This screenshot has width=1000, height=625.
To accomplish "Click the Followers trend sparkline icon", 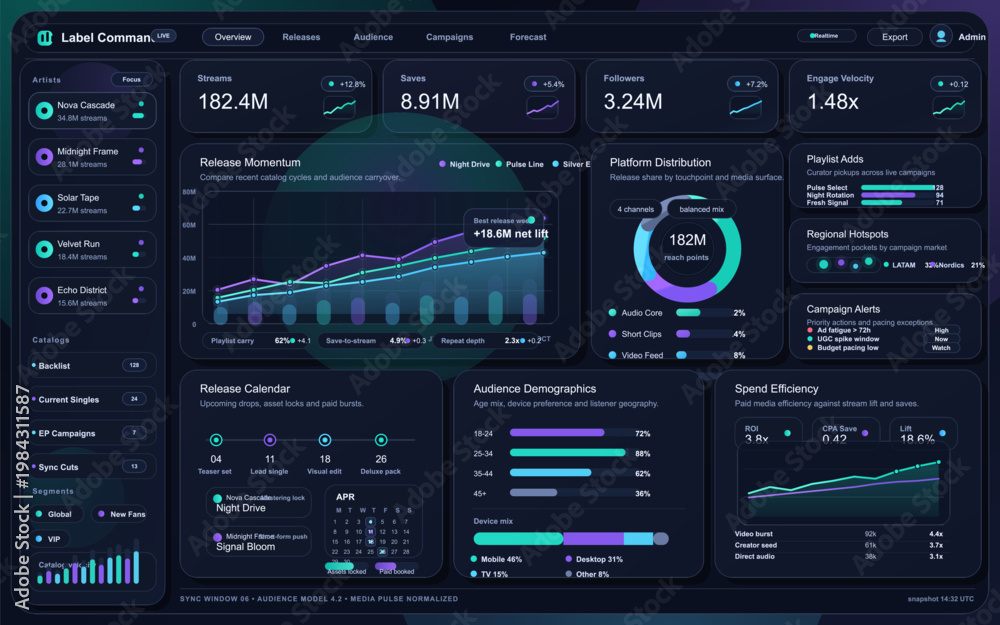I will point(746,107).
